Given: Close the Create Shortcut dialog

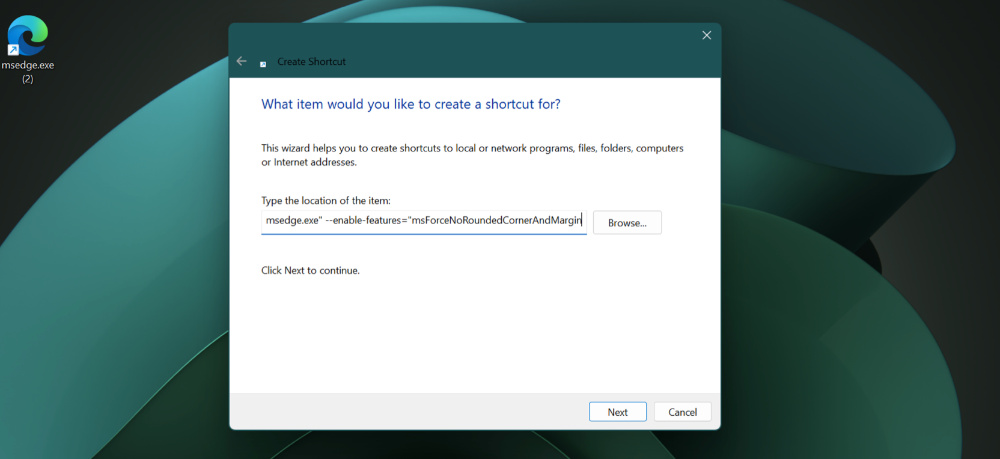Looking at the screenshot, I should (x=706, y=36).
